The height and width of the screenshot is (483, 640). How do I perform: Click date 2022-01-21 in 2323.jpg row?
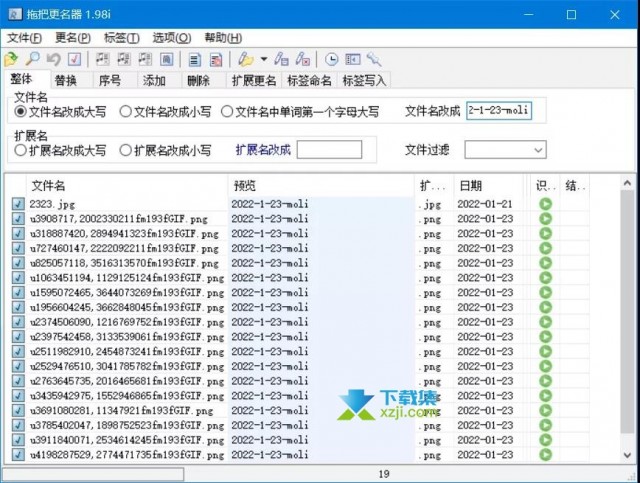click(485, 204)
